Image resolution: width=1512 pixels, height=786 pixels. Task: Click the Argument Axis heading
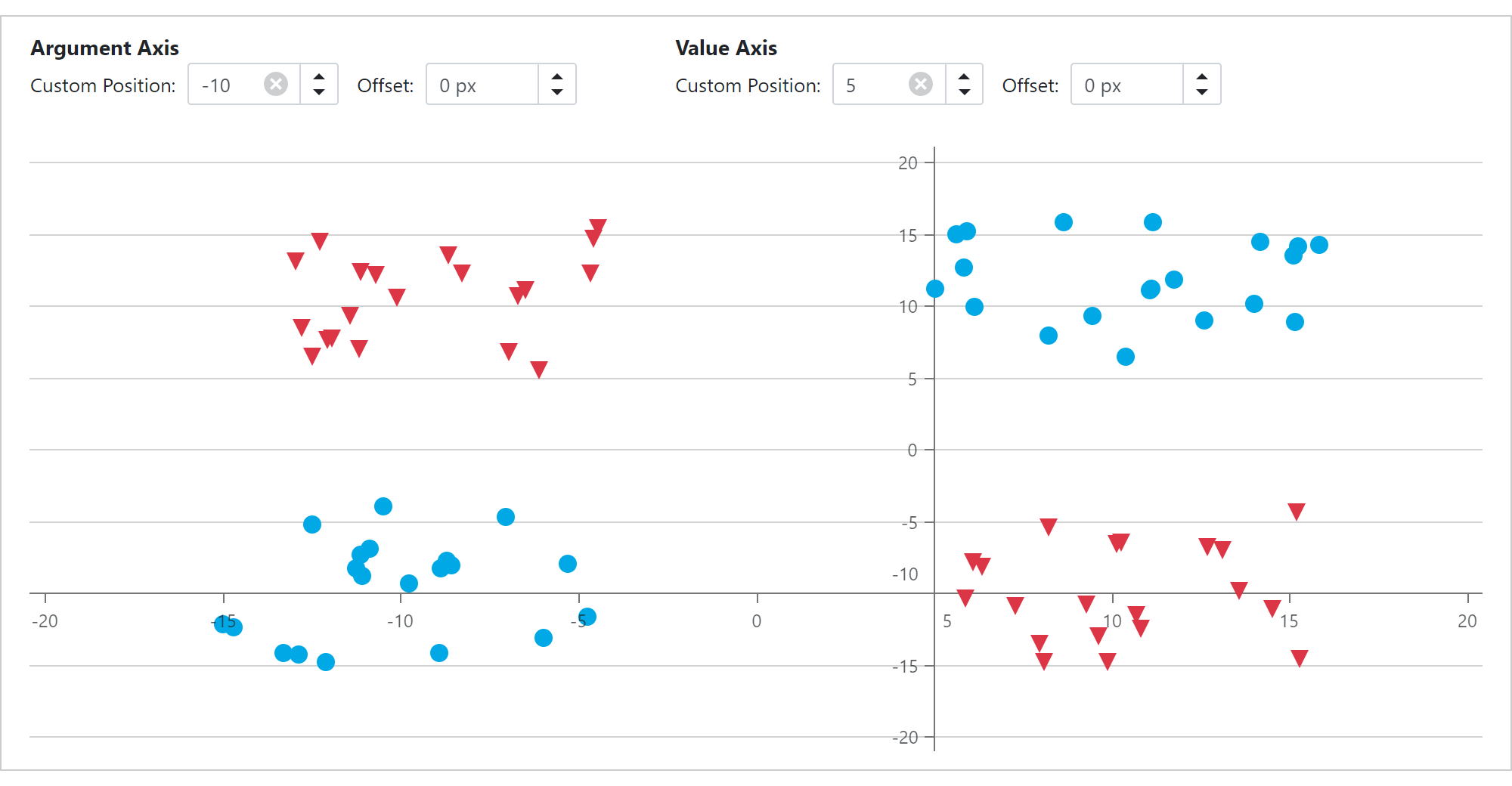pyautogui.click(x=104, y=48)
